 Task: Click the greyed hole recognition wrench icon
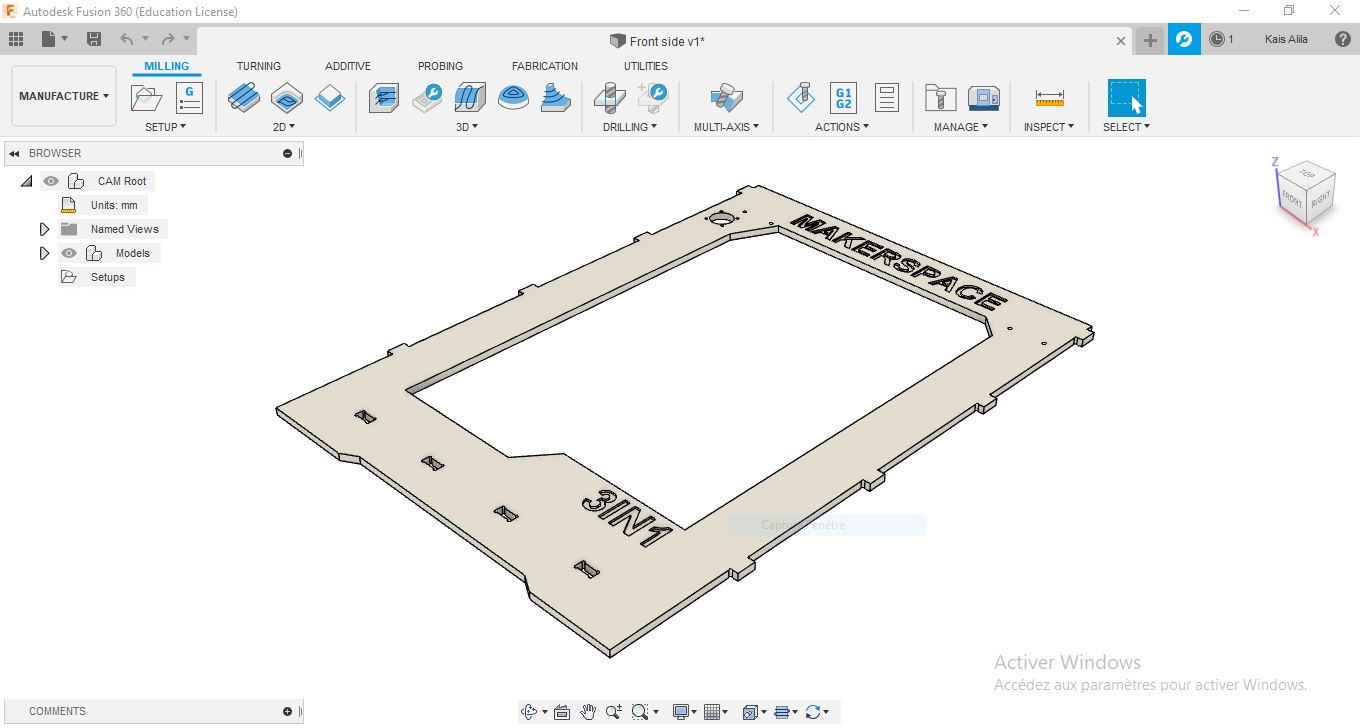pyautogui.click(x=652, y=97)
